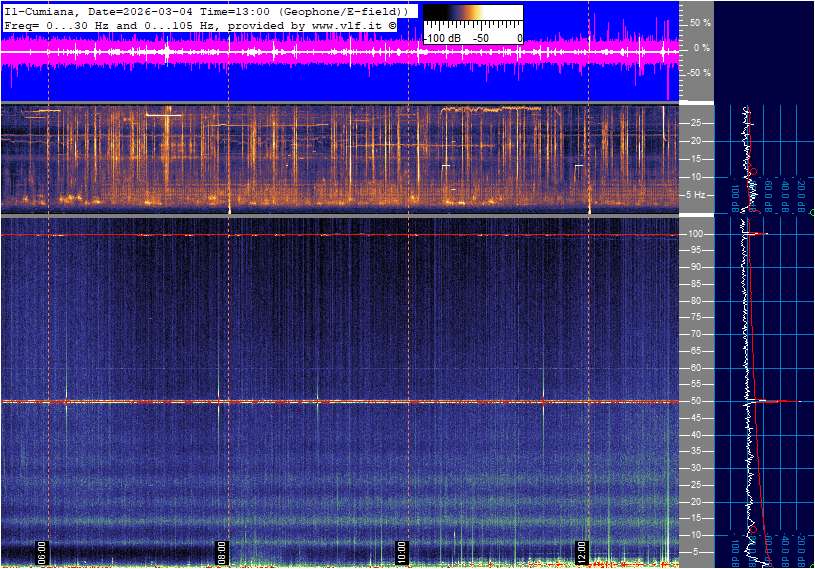815x569 pixels.
Task: Click the 50 % amplitude scale label
Action: (700, 22)
